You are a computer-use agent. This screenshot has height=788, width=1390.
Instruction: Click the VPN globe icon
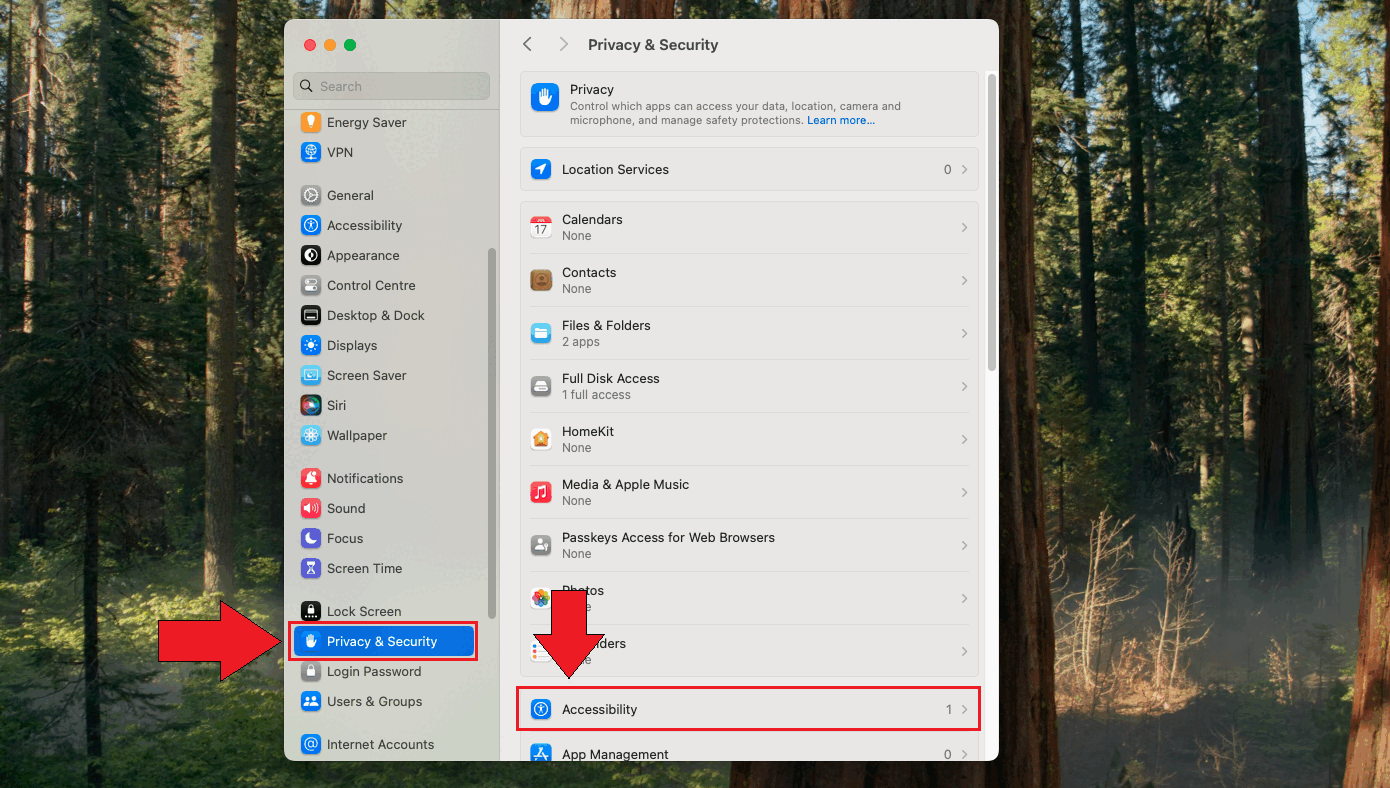(311, 152)
